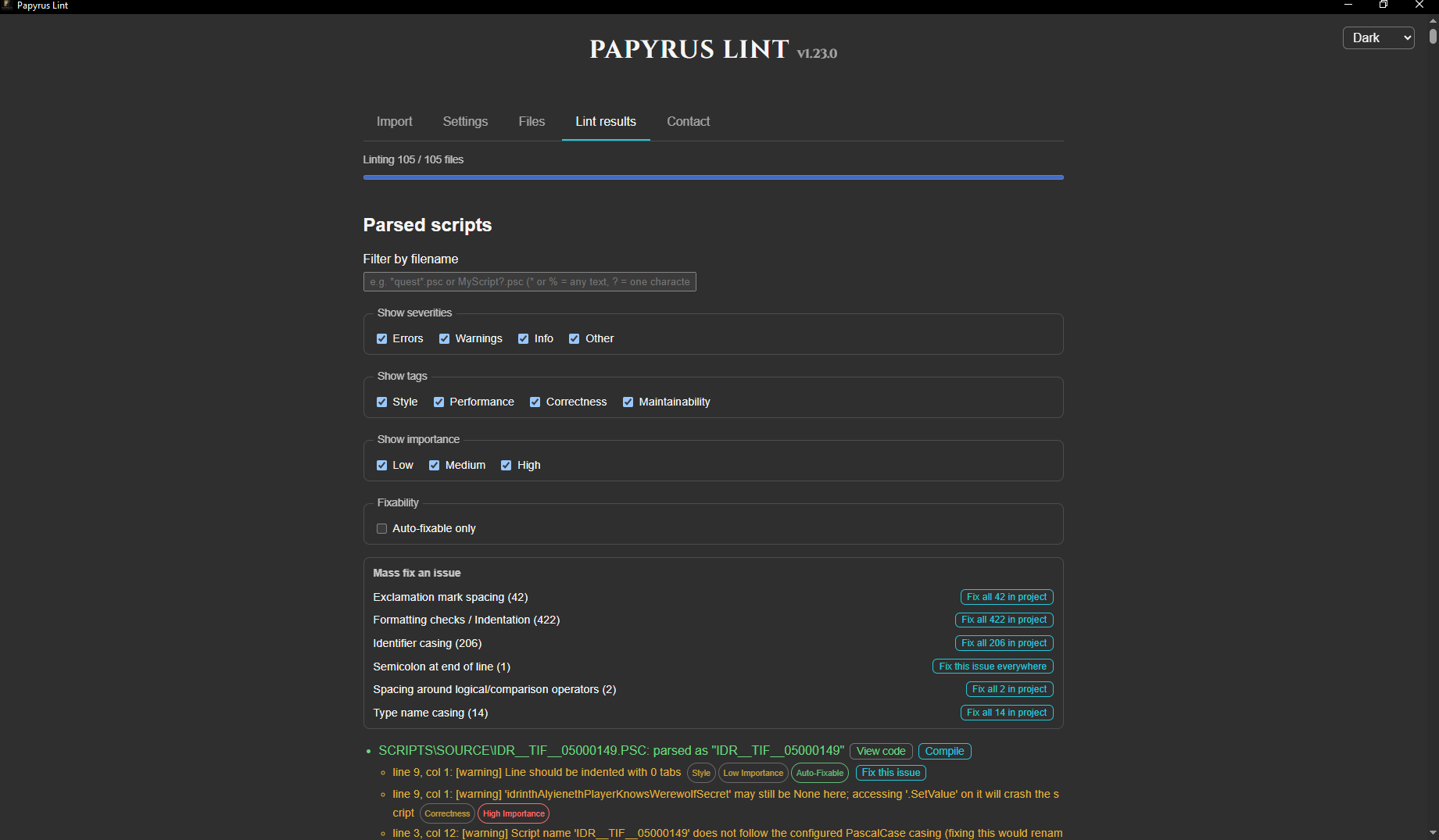This screenshot has width=1439, height=840.
Task: Click Fix all 206 in project
Action: (x=1004, y=643)
